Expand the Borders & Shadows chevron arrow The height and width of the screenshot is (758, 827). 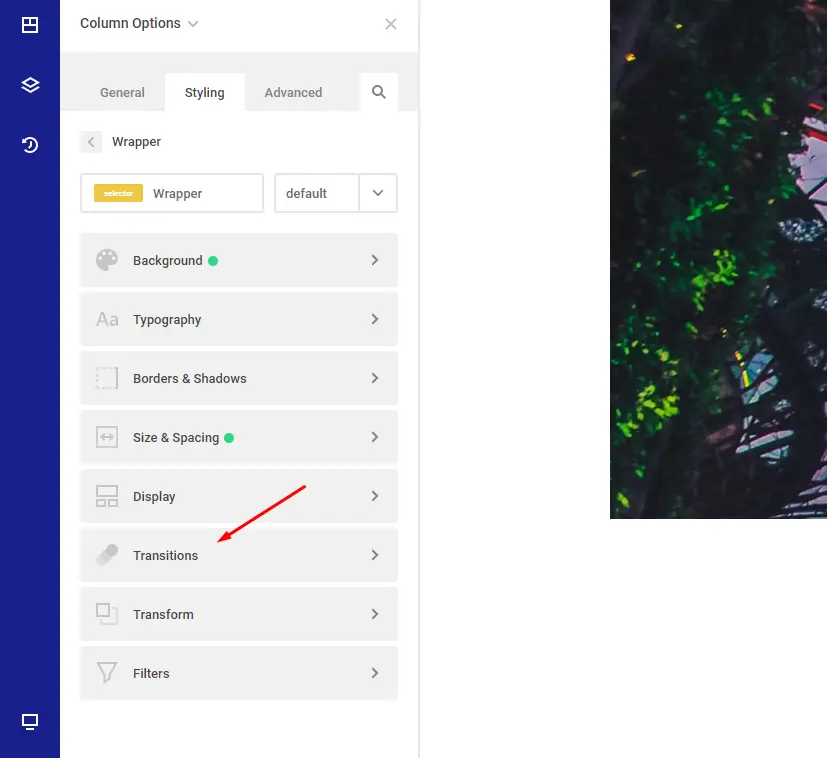pyautogui.click(x=374, y=378)
